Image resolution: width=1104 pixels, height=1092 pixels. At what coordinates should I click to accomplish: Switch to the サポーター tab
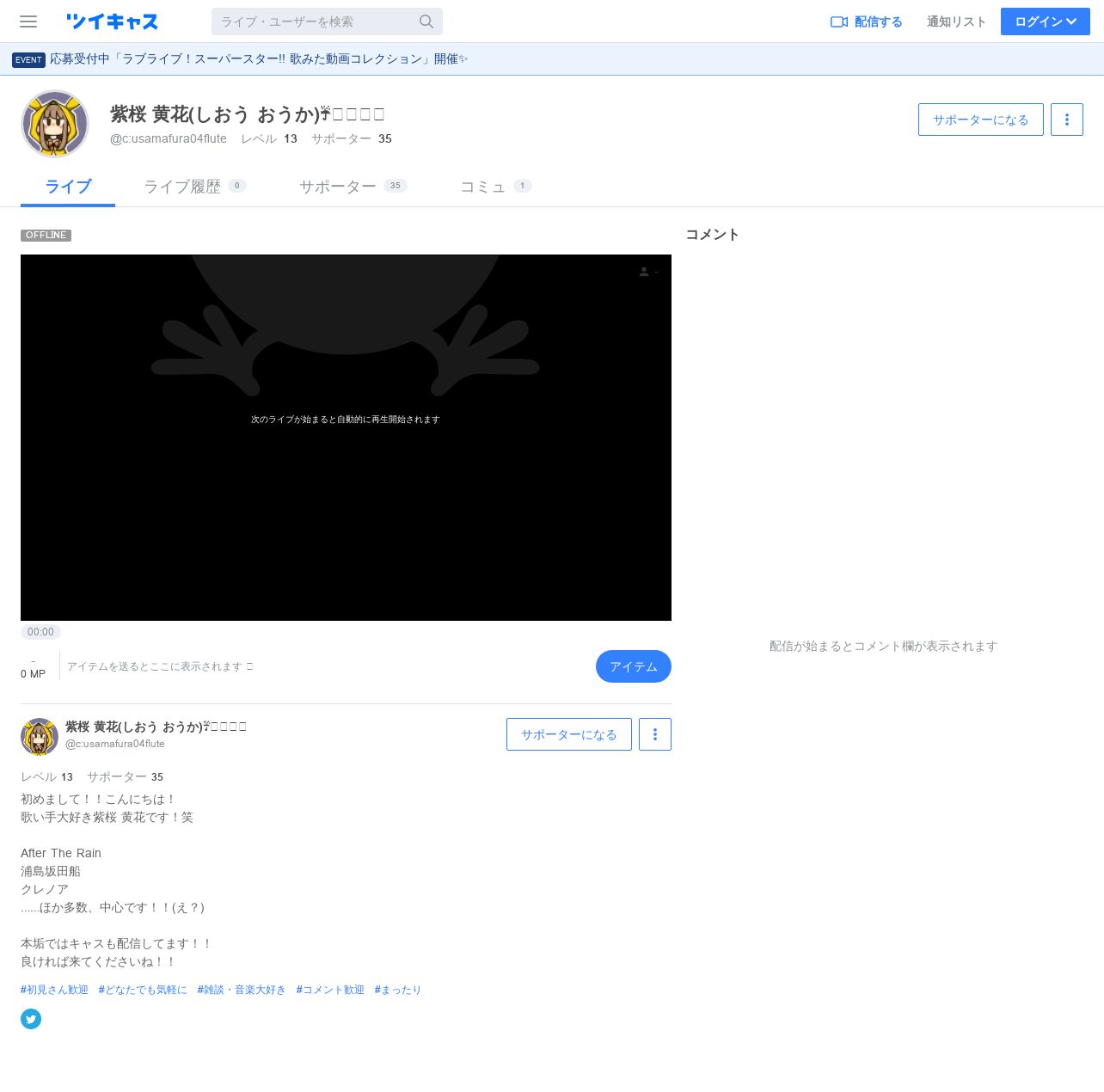[x=353, y=187]
